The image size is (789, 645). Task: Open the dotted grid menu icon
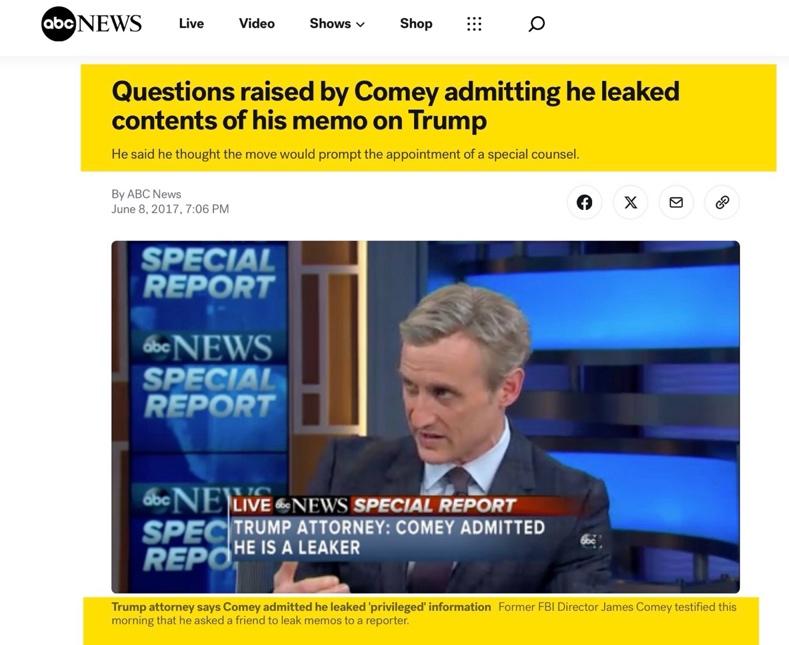tap(474, 24)
